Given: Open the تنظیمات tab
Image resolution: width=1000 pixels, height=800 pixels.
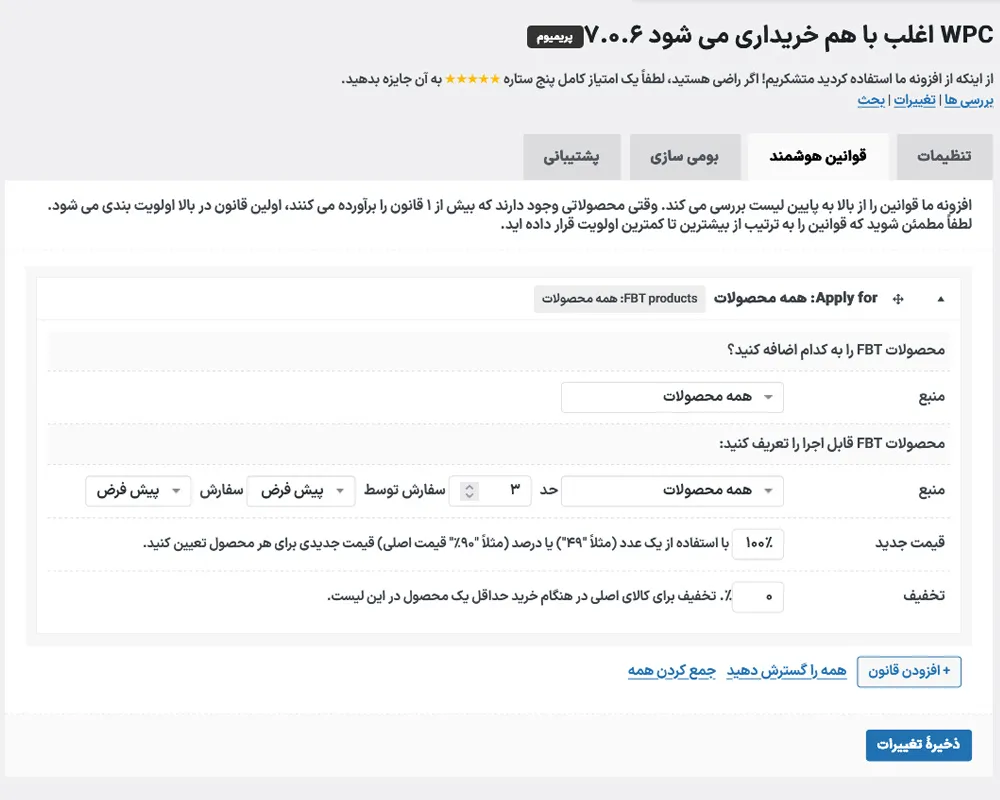Looking at the screenshot, I should click(944, 157).
